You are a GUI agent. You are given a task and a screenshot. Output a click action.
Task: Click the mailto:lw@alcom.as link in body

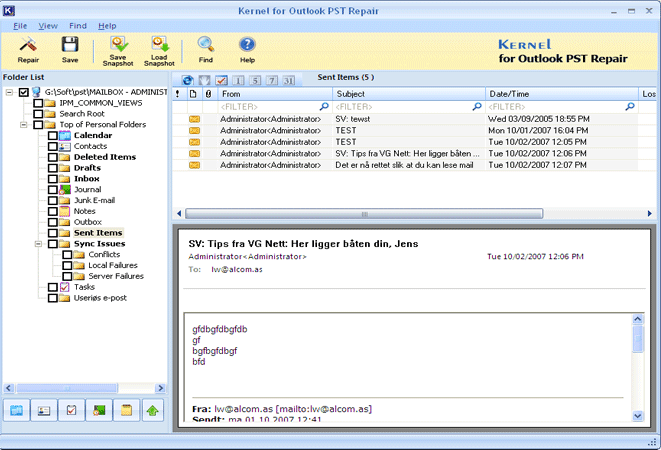(x=324, y=409)
